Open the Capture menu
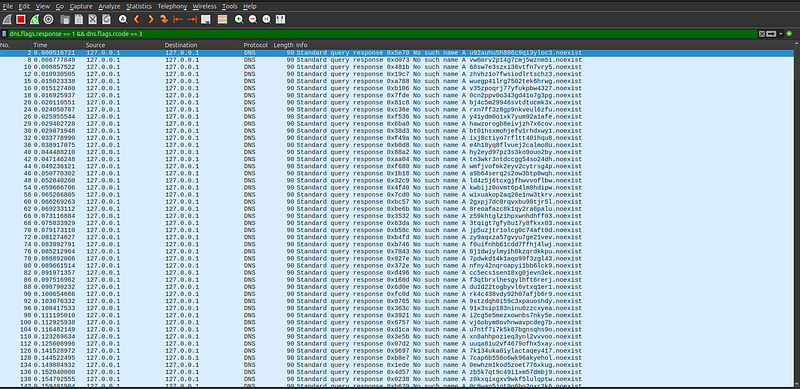The width and height of the screenshot is (800, 389). click(81, 6)
